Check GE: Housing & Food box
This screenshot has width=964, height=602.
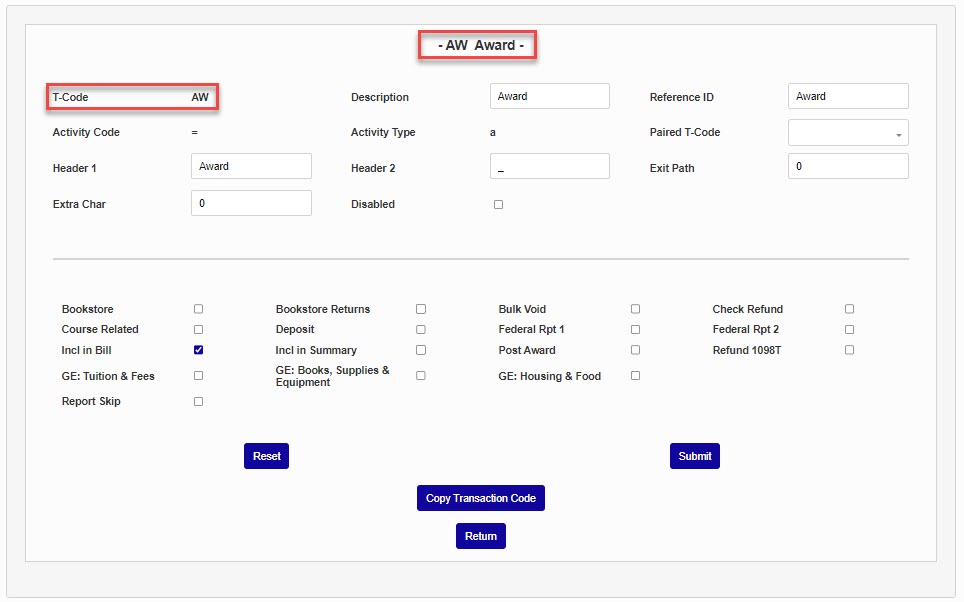pos(635,376)
